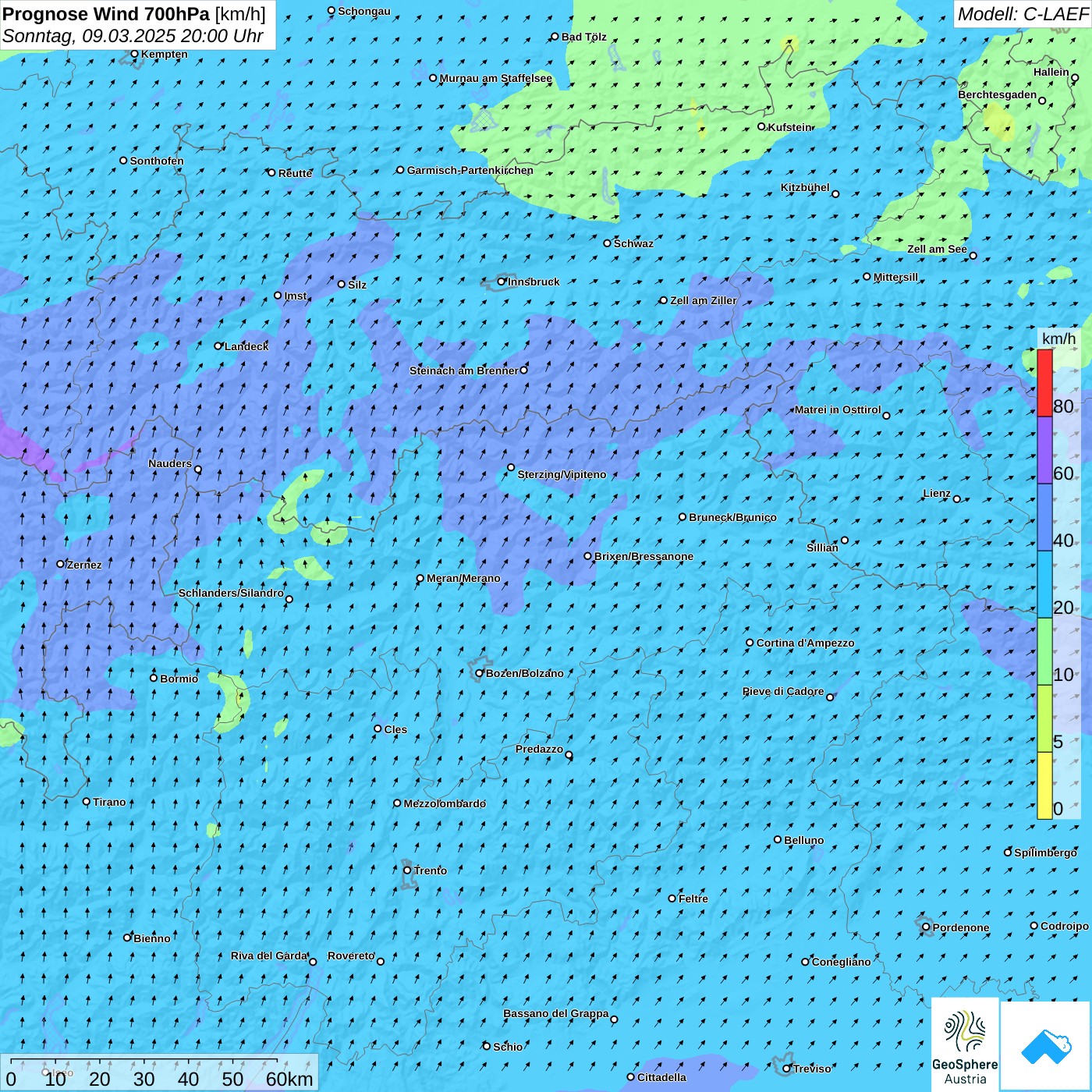Click the Zell am Ziller label
Screen dimensions: 1092x1092
click(703, 300)
